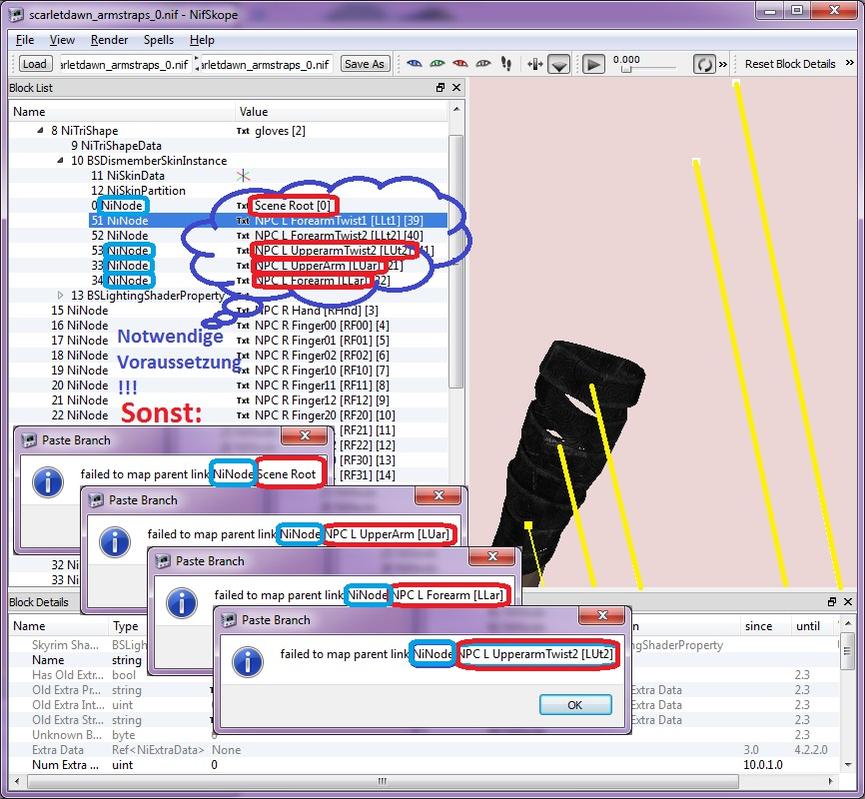Click the Load button
The height and width of the screenshot is (799, 865).
34,64
